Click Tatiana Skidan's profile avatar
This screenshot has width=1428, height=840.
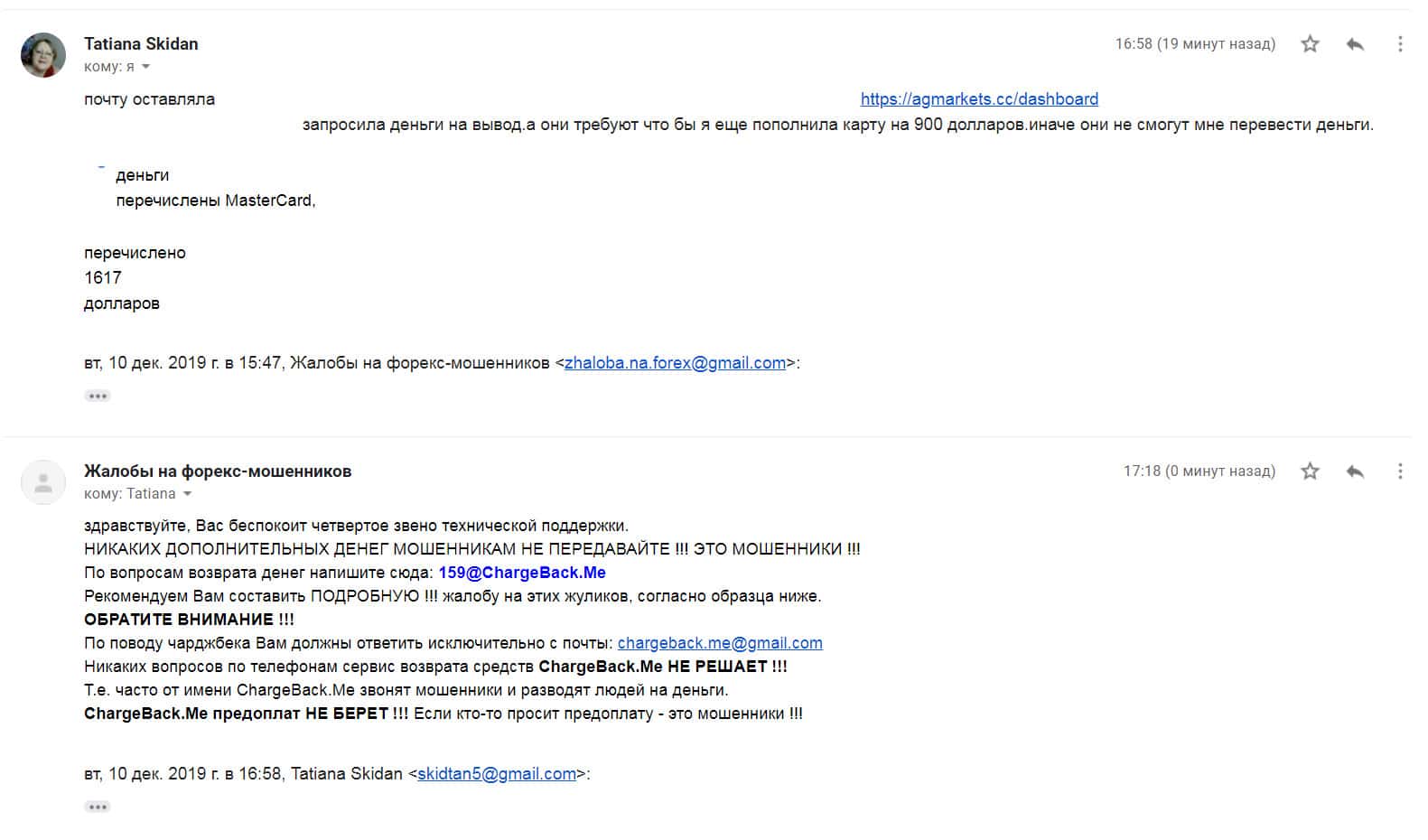43,54
